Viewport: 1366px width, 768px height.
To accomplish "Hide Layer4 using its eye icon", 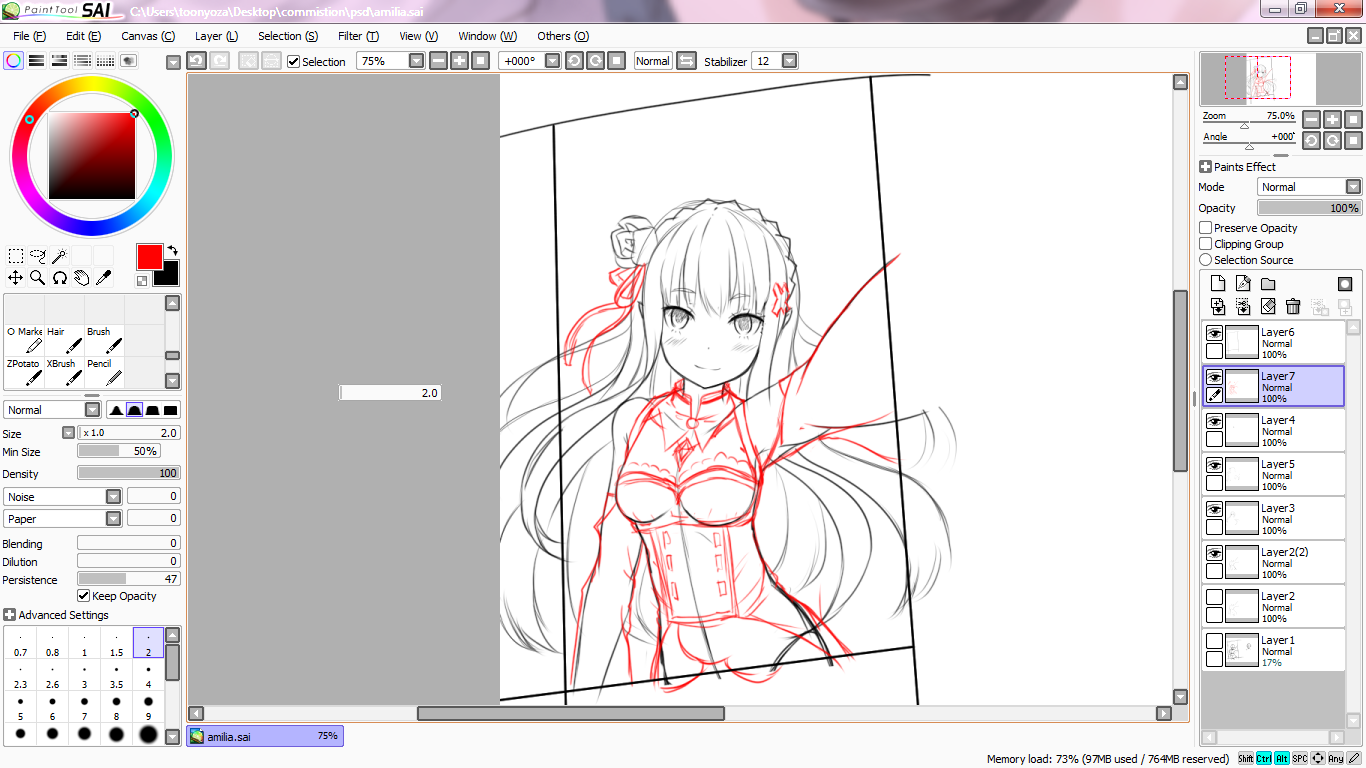I will (1214, 421).
